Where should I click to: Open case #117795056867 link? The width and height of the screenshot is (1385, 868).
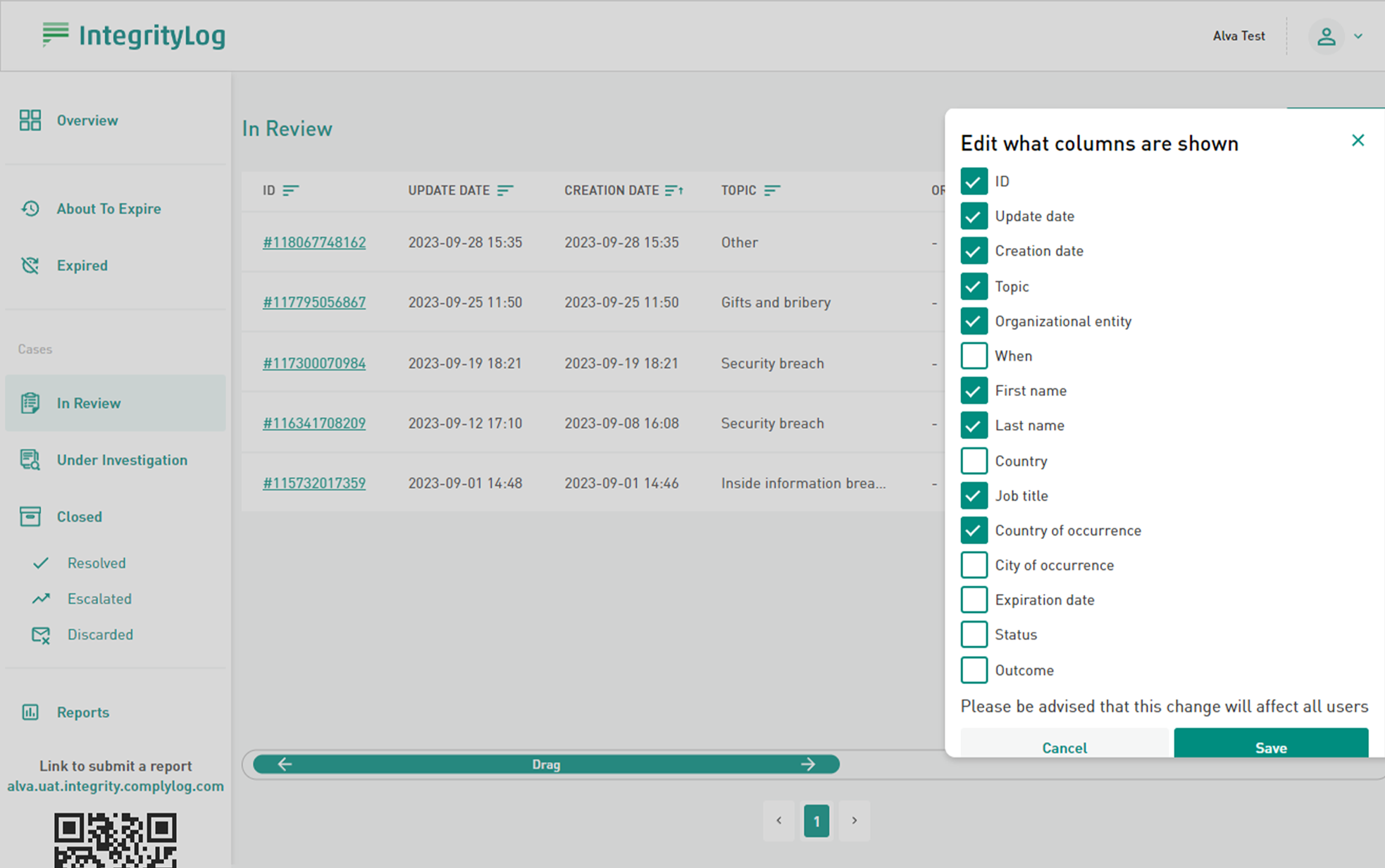[314, 302]
